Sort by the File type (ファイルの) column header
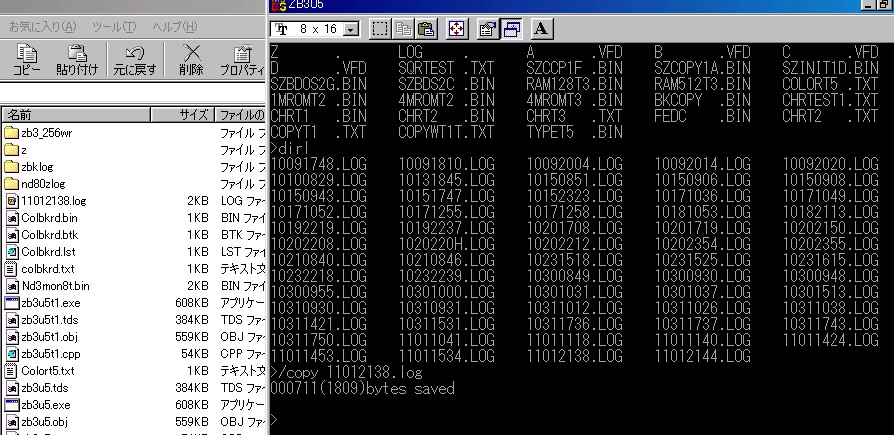This screenshot has width=894, height=435. [241, 115]
